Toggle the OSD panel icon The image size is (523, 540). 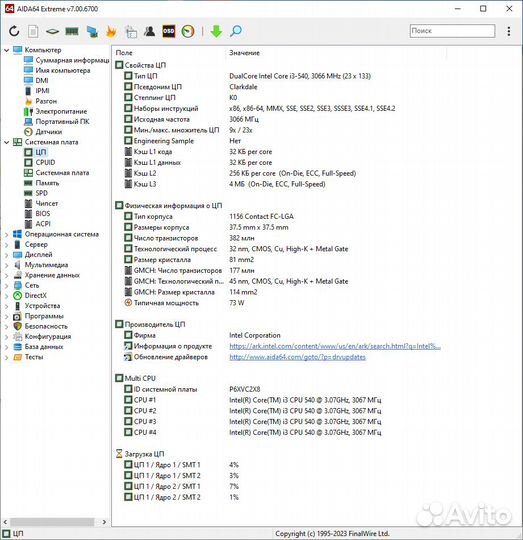click(x=169, y=31)
